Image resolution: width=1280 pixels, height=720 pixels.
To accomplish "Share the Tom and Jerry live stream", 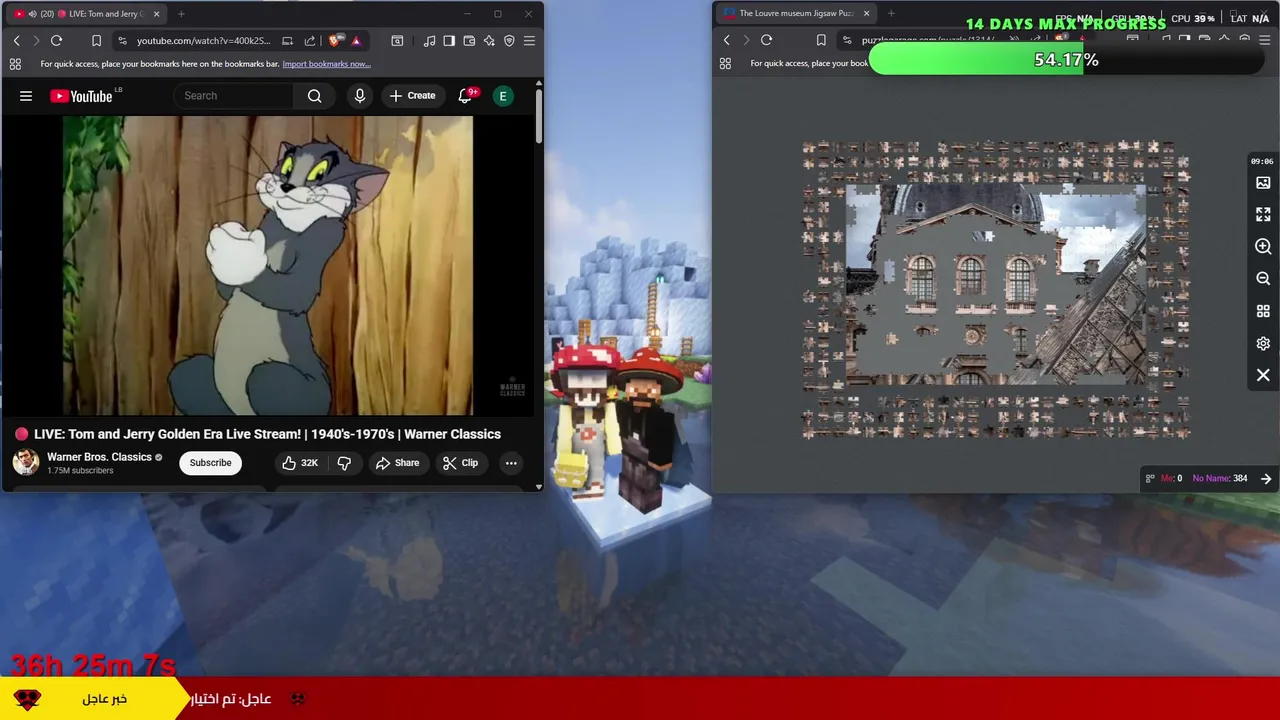I will pyautogui.click(x=397, y=463).
